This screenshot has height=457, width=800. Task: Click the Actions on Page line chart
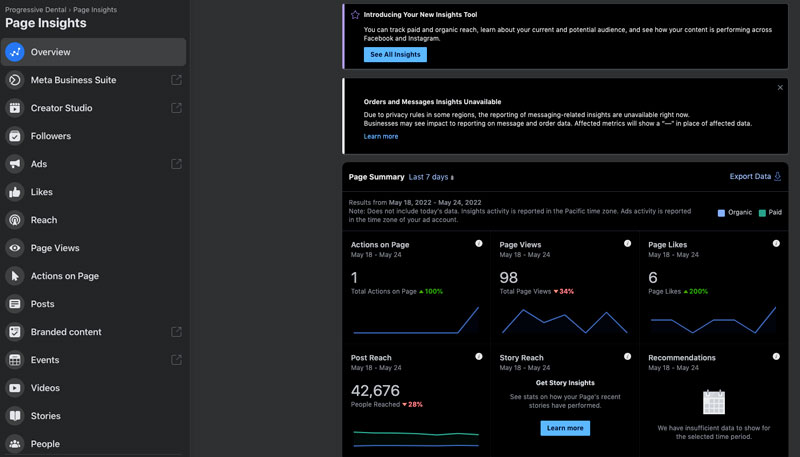click(416, 320)
